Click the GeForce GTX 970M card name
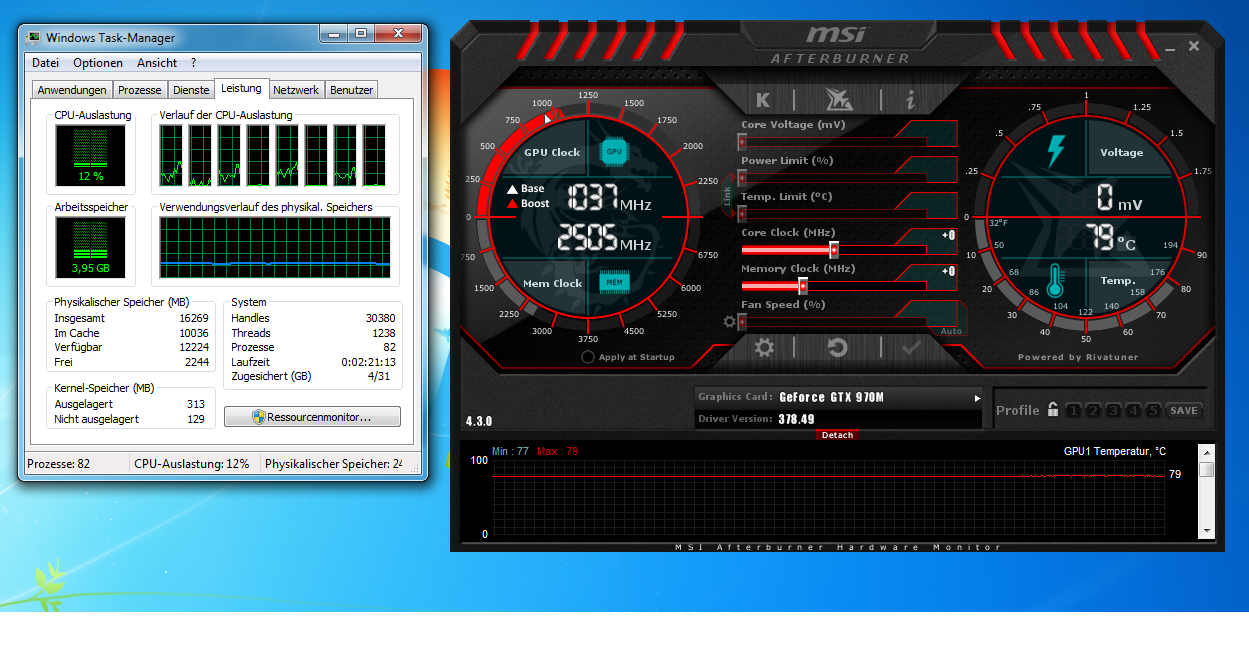The width and height of the screenshot is (1249, 648). pyautogui.click(x=832, y=398)
